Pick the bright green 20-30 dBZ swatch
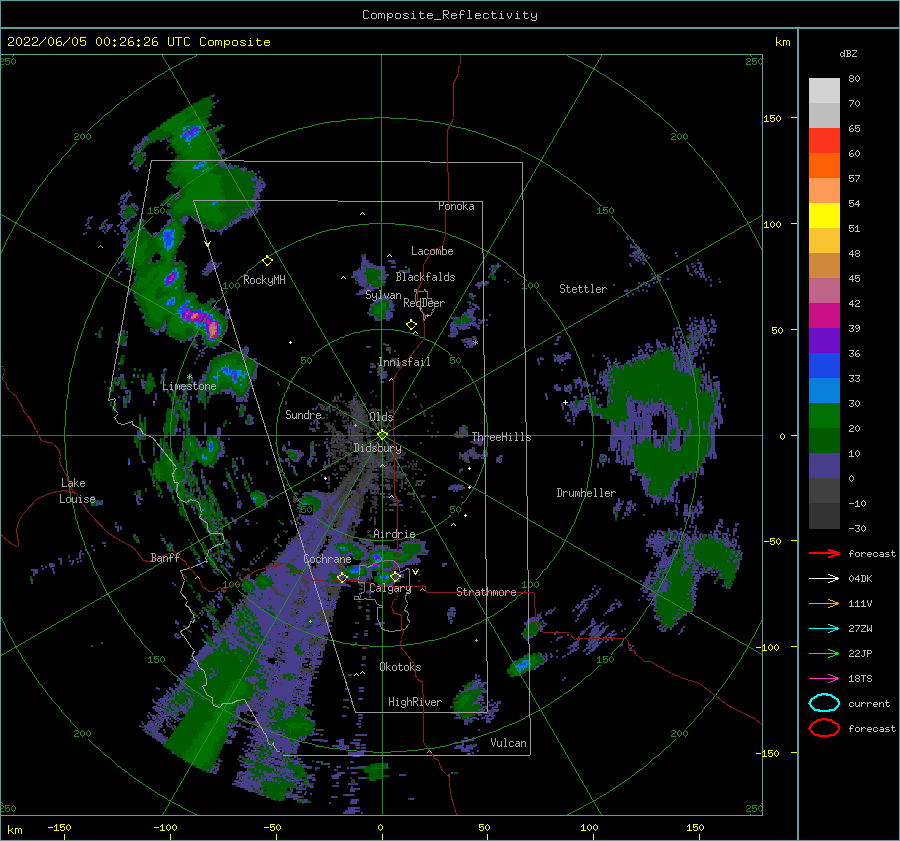This screenshot has height=841, width=900. (824, 416)
